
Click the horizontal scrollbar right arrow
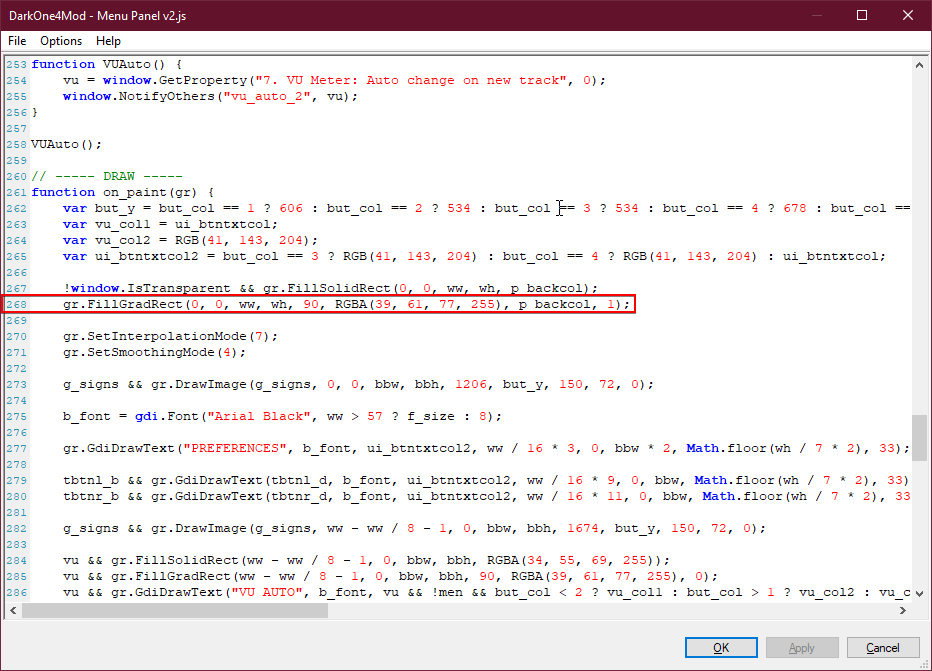pos(902,608)
